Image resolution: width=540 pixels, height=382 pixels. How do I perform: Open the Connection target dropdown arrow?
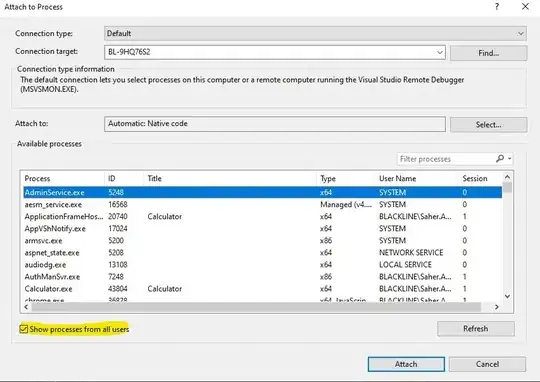click(x=440, y=53)
